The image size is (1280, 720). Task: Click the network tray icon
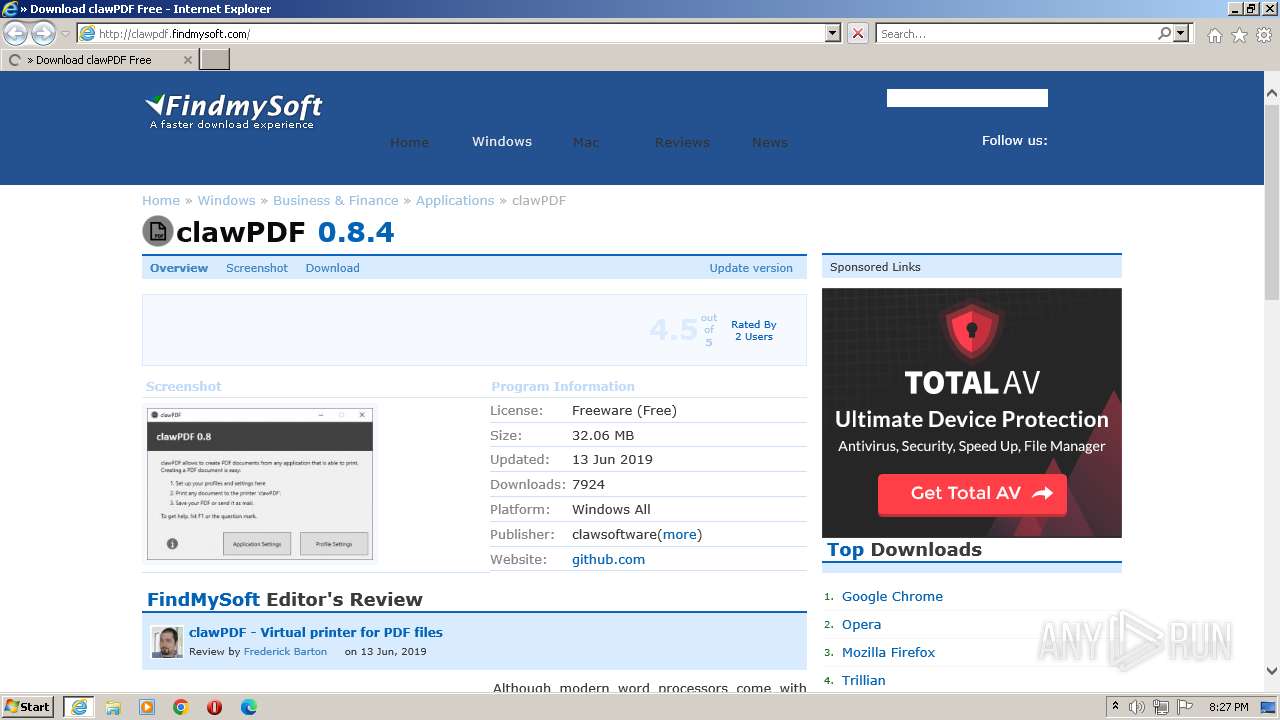[x=1159, y=707]
